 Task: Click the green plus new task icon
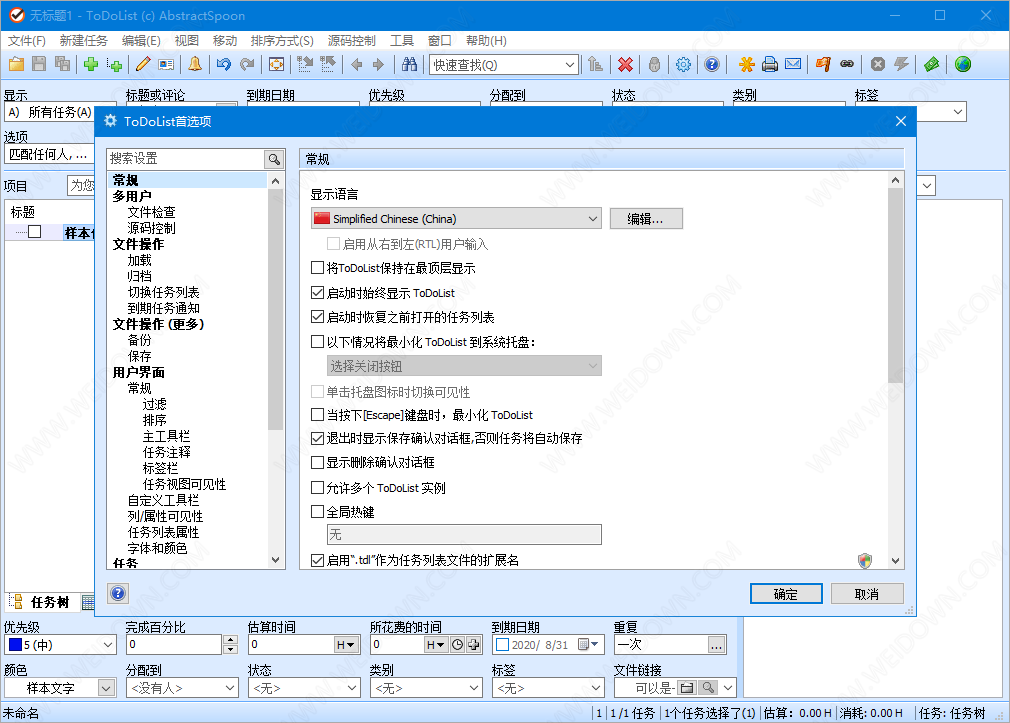pos(91,64)
